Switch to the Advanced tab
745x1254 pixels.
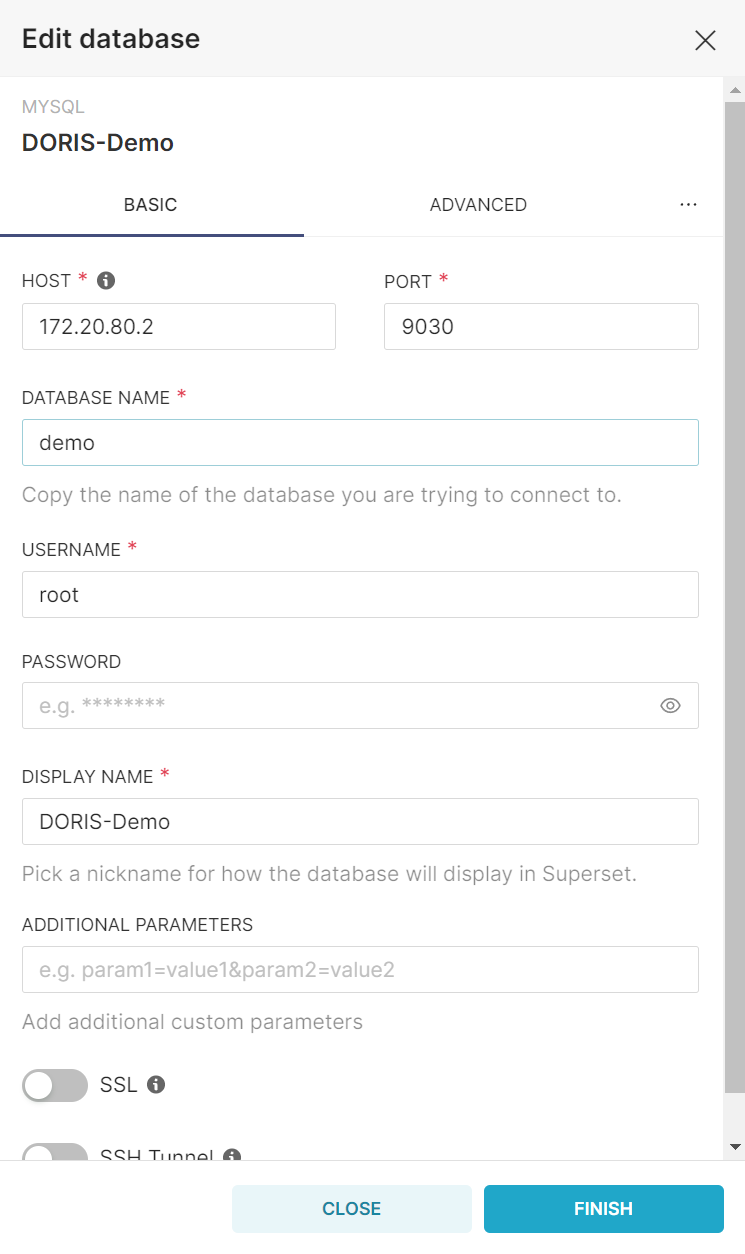click(478, 205)
